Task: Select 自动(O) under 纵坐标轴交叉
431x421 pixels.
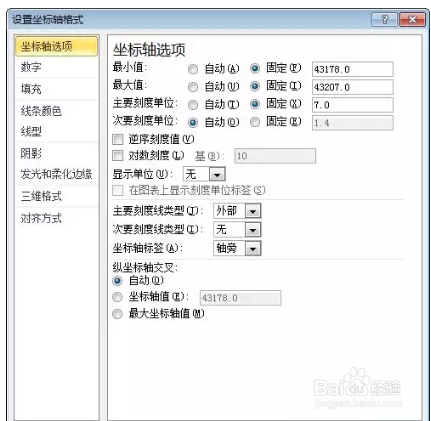Action: pyautogui.click(x=117, y=281)
